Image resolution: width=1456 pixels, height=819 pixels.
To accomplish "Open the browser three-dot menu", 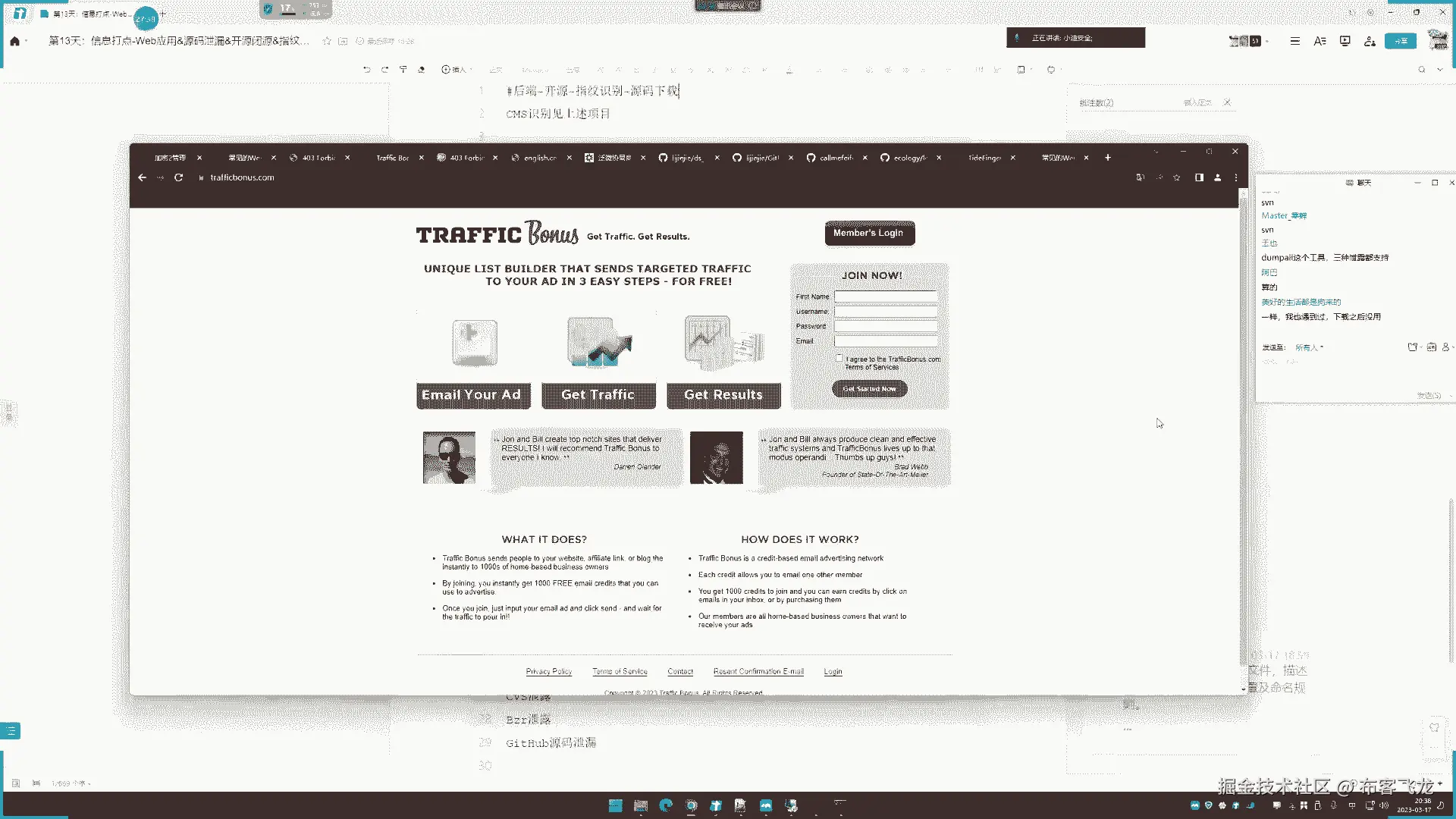I will click(1236, 177).
